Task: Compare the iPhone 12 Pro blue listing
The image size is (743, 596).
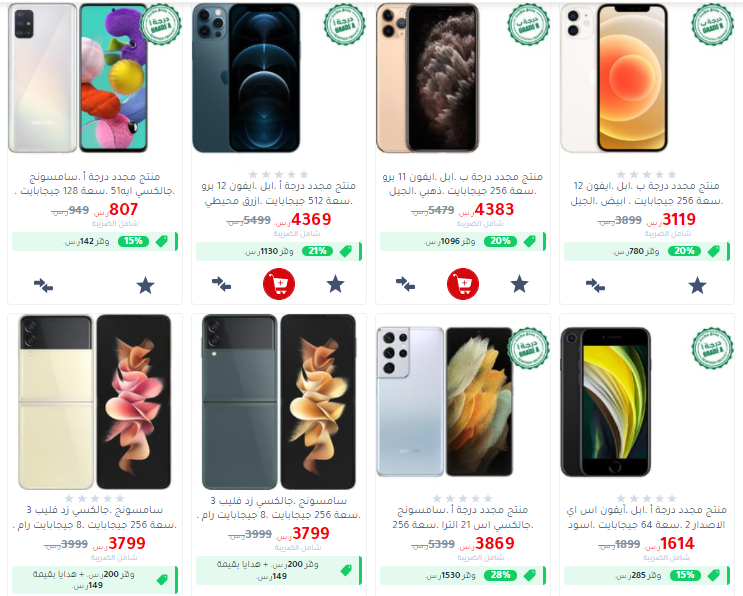Action: (221, 284)
